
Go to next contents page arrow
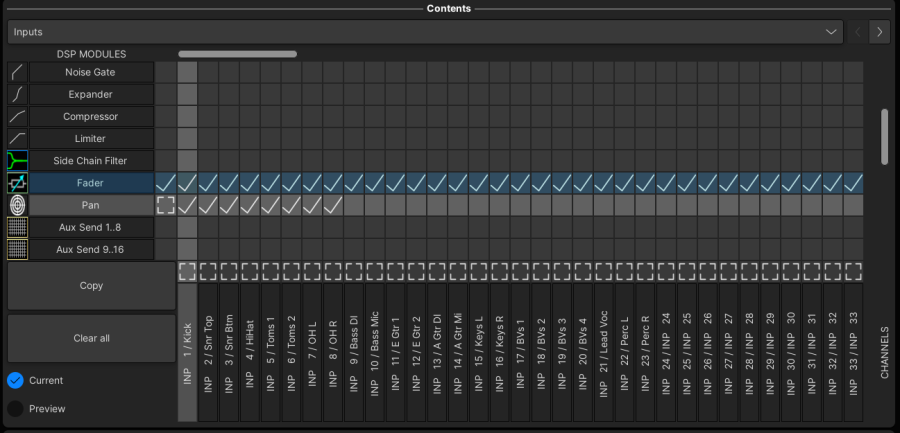[x=879, y=32]
